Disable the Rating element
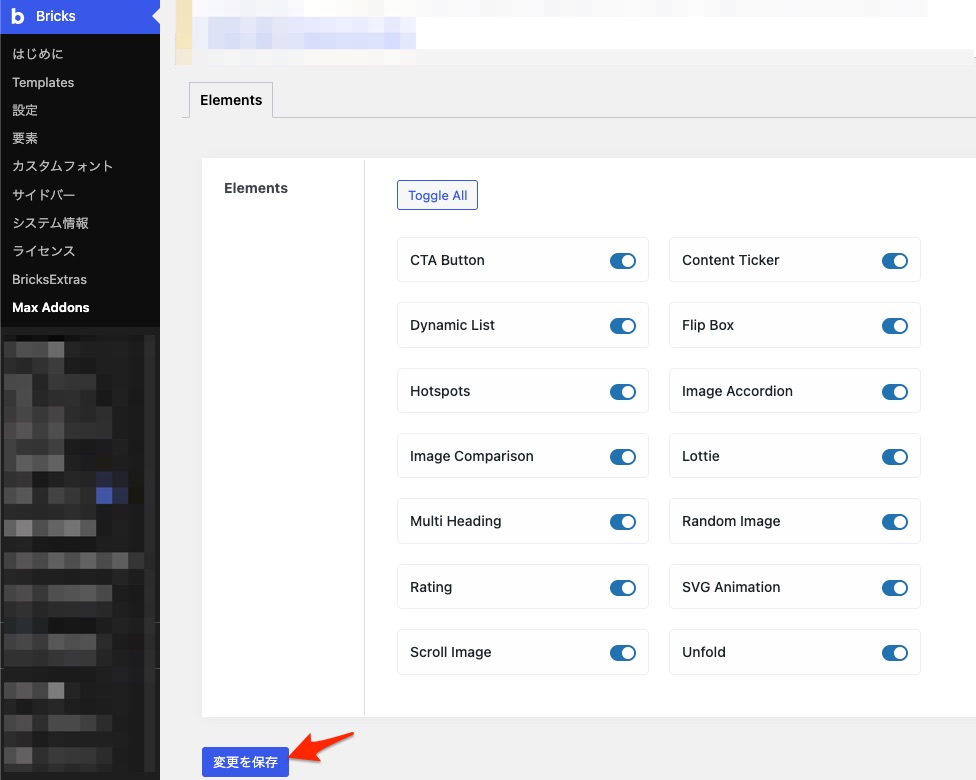The width and height of the screenshot is (976, 780). [623, 587]
